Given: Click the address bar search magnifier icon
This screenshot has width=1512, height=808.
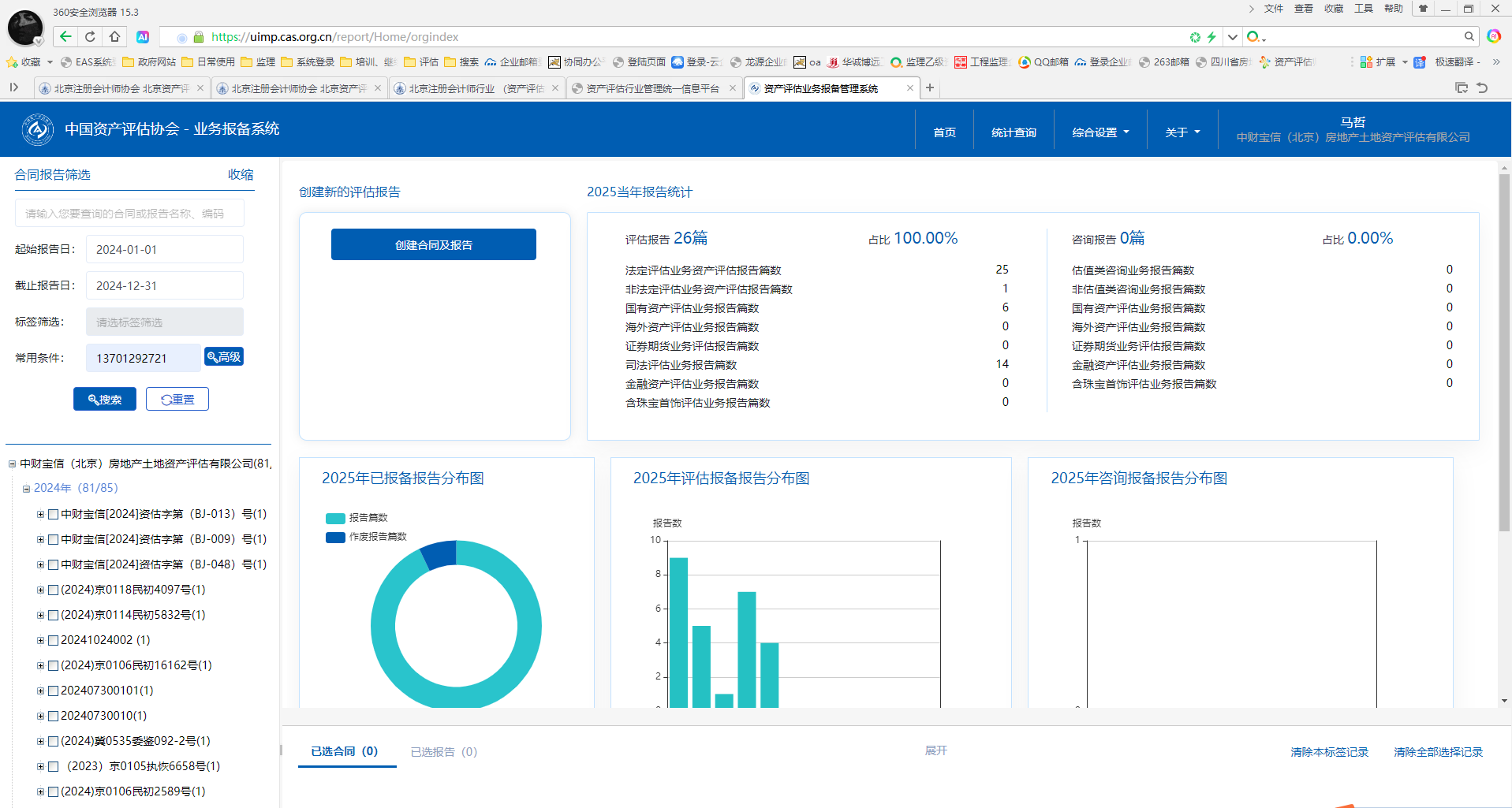Looking at the screenshot, I should 1469,36.
